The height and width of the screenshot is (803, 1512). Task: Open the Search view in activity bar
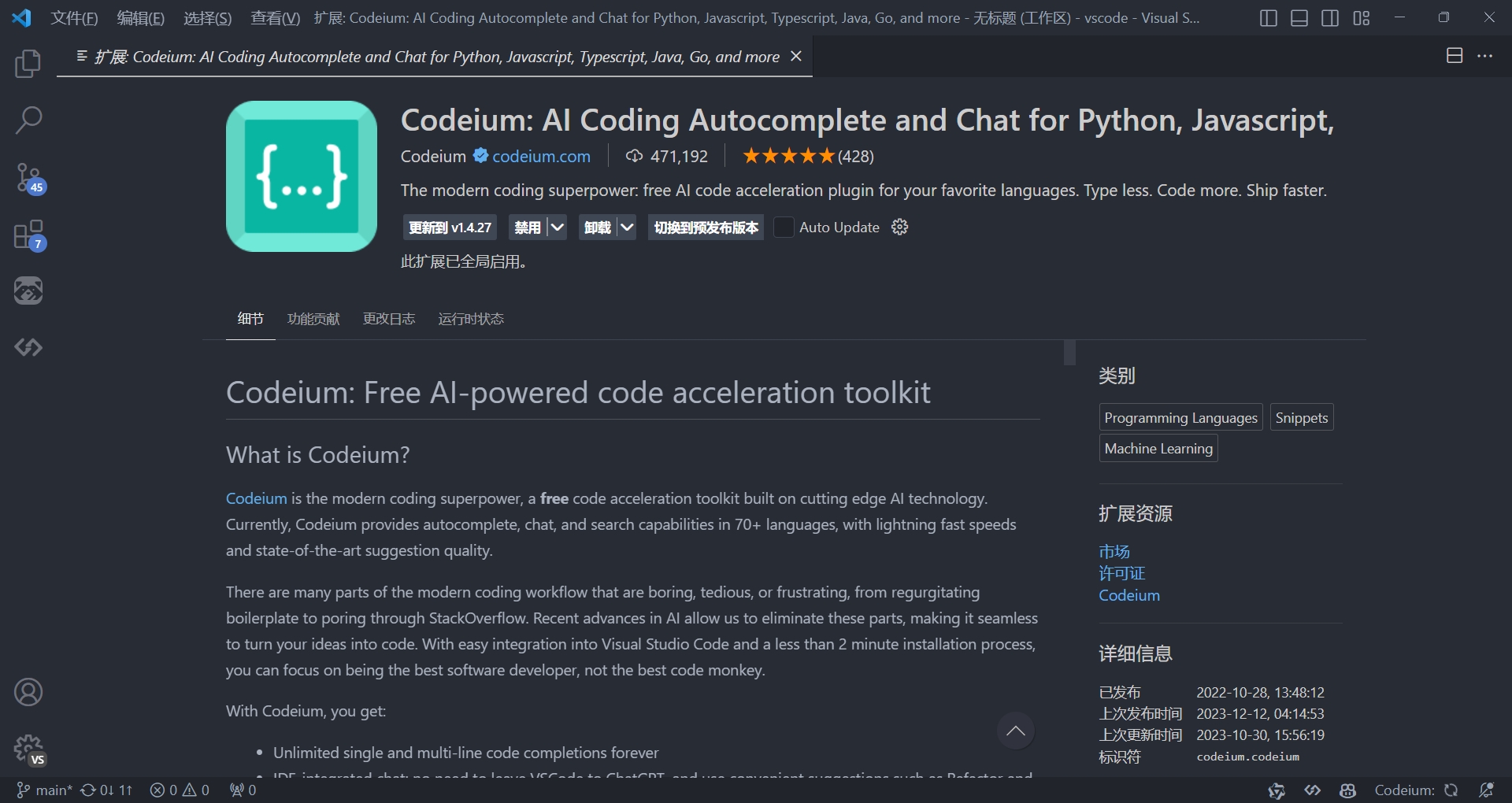(28, 120)
